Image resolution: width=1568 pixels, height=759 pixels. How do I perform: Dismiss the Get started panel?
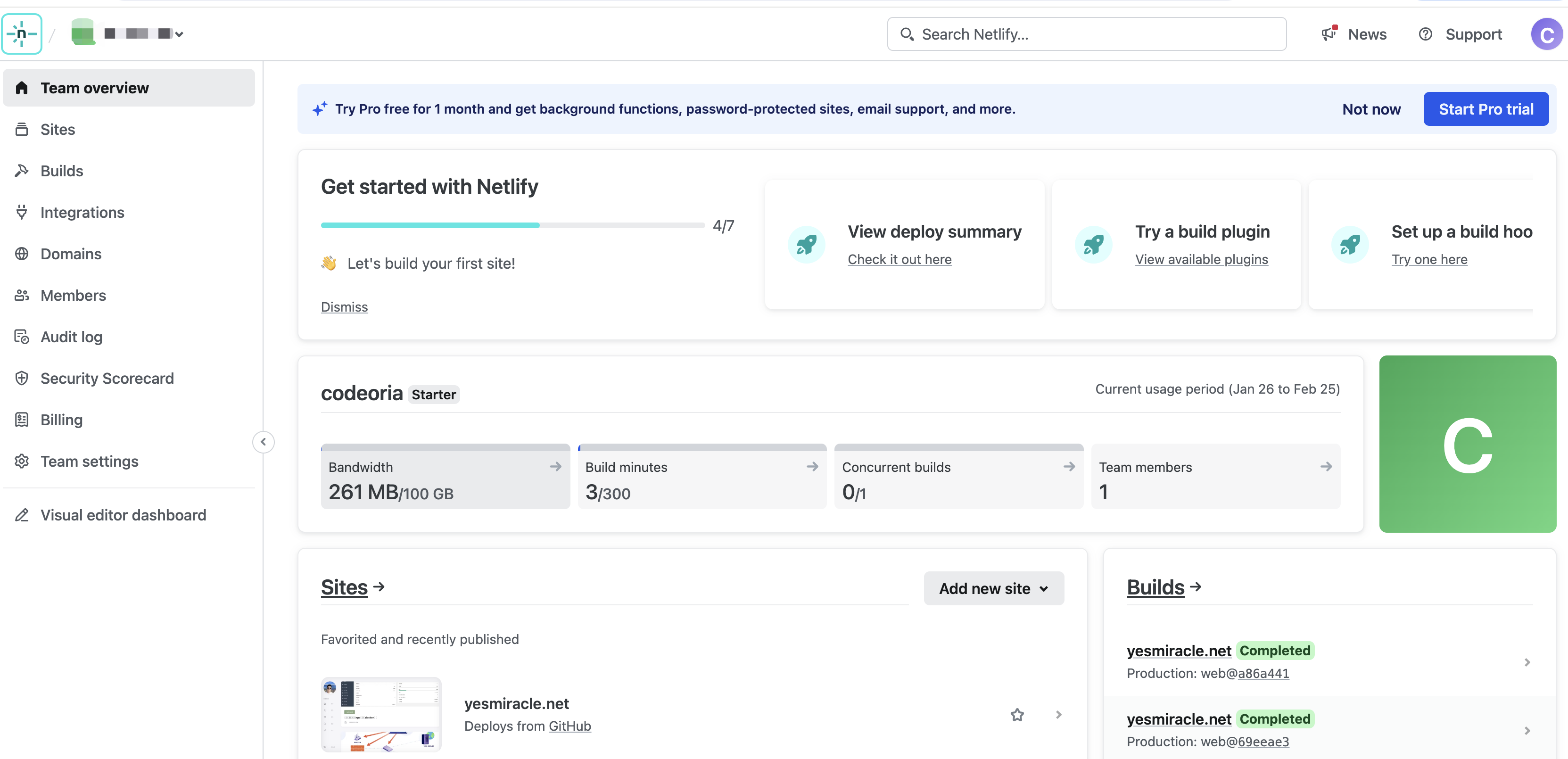(344, 307)
